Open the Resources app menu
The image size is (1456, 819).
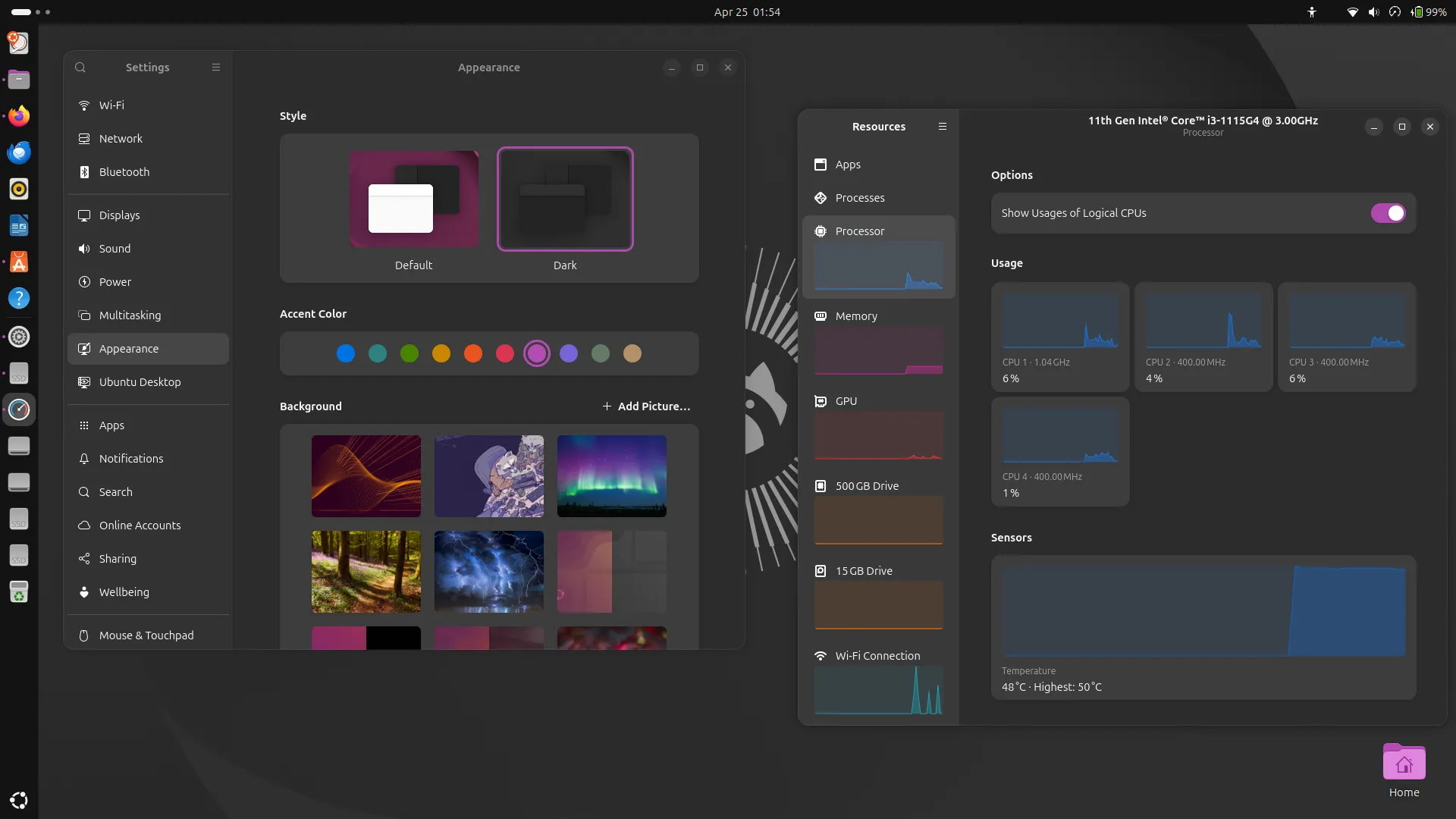click(943, 126)
